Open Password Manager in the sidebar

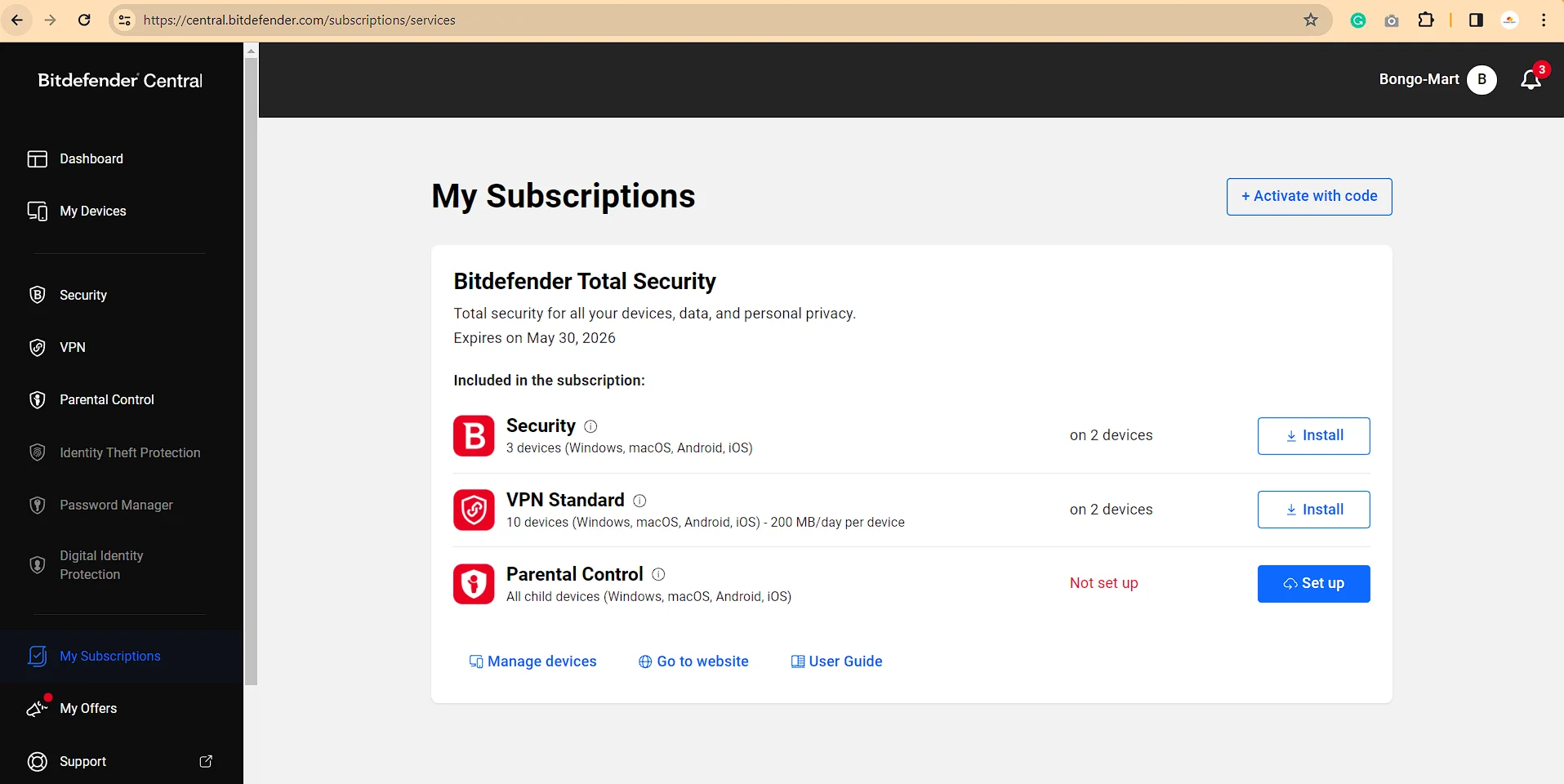coord(116,505)
